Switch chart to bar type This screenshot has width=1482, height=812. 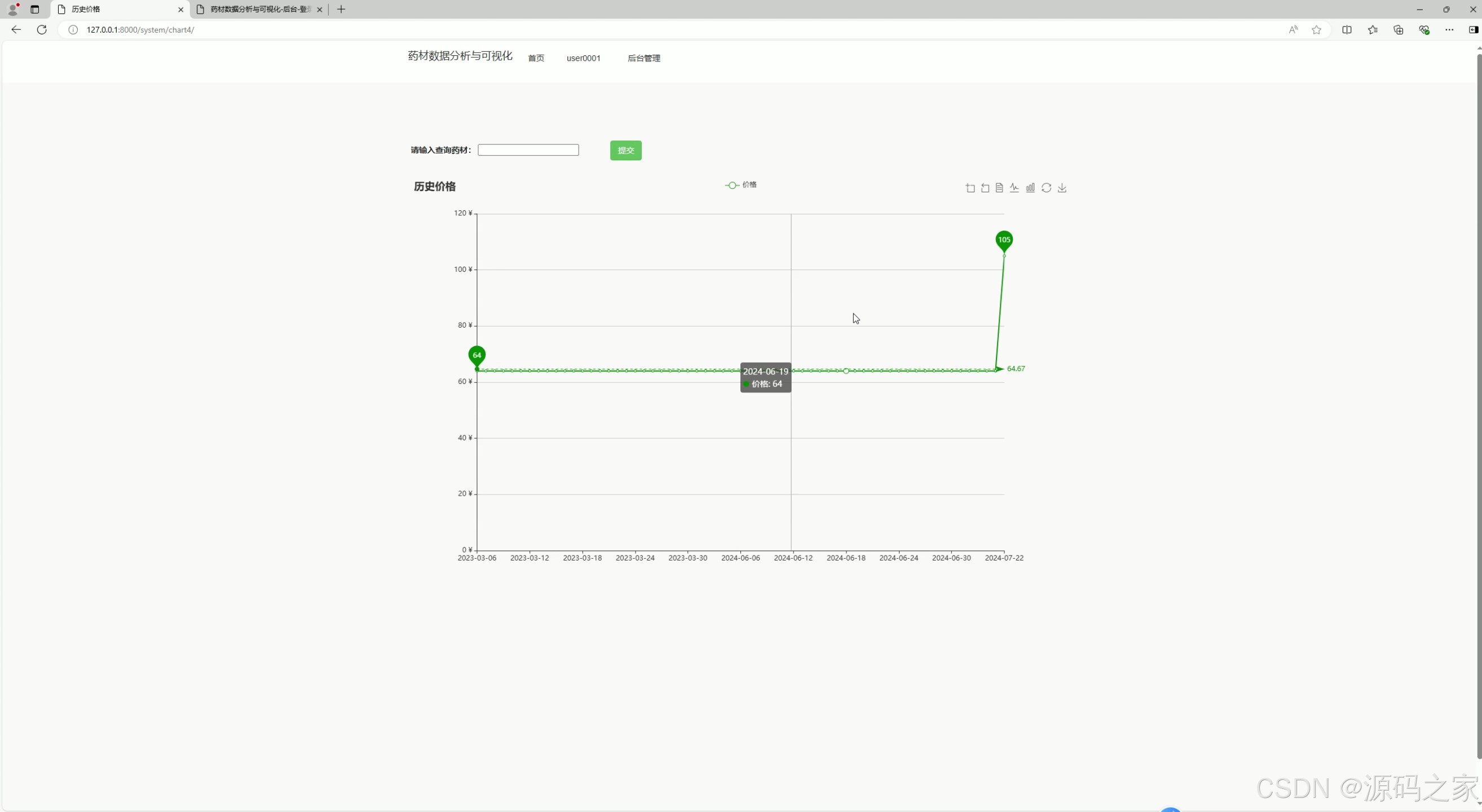pos(1030,188)
